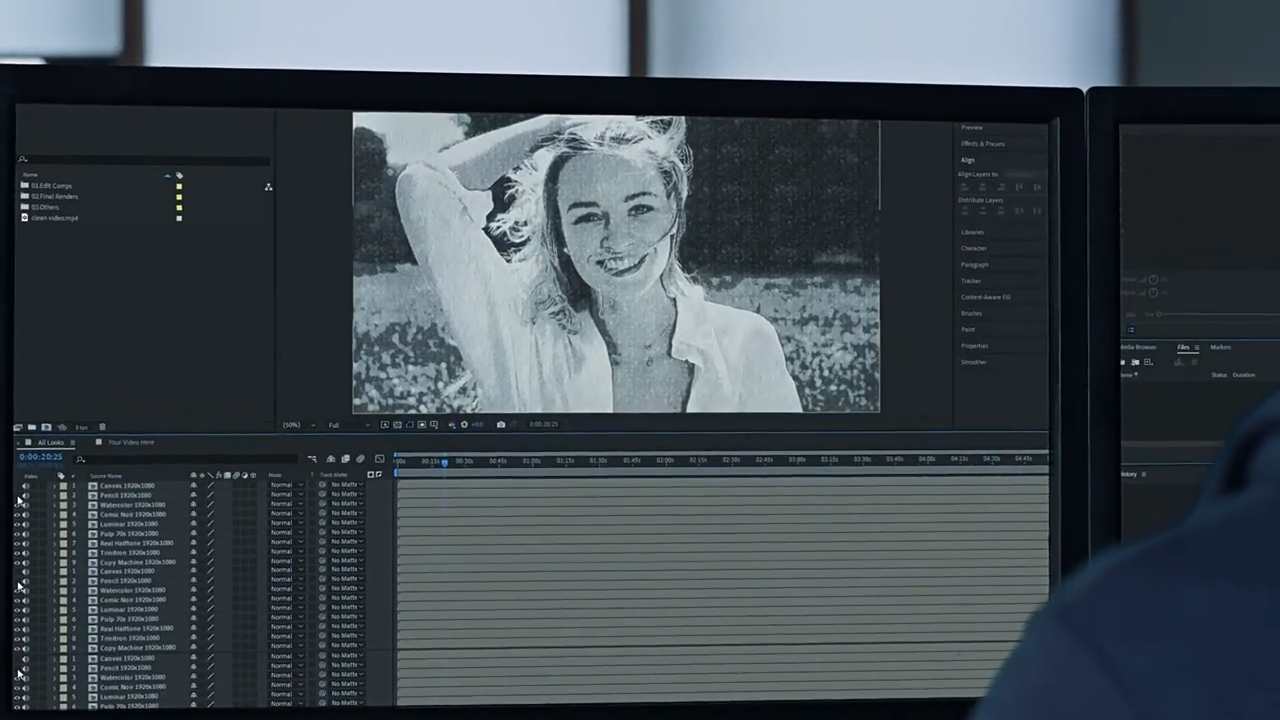
Task: Enable region of interest in viewer
Action: [x=421, y=425]
